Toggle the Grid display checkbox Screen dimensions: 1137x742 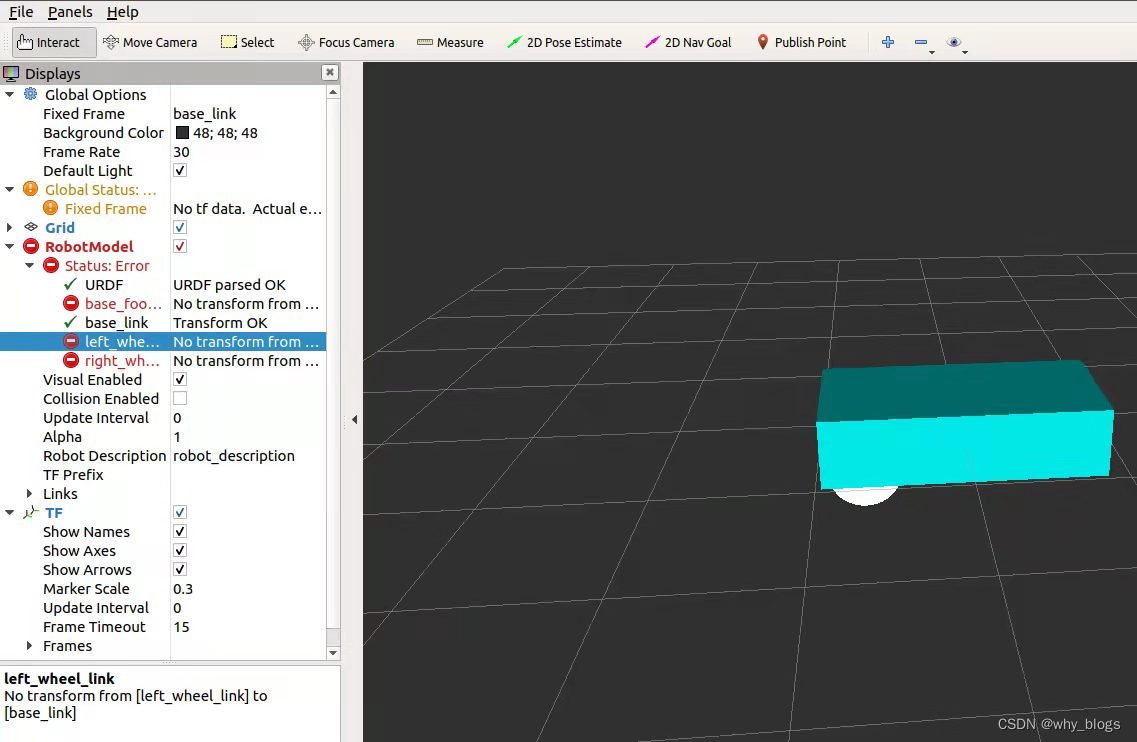coord(180,227)
